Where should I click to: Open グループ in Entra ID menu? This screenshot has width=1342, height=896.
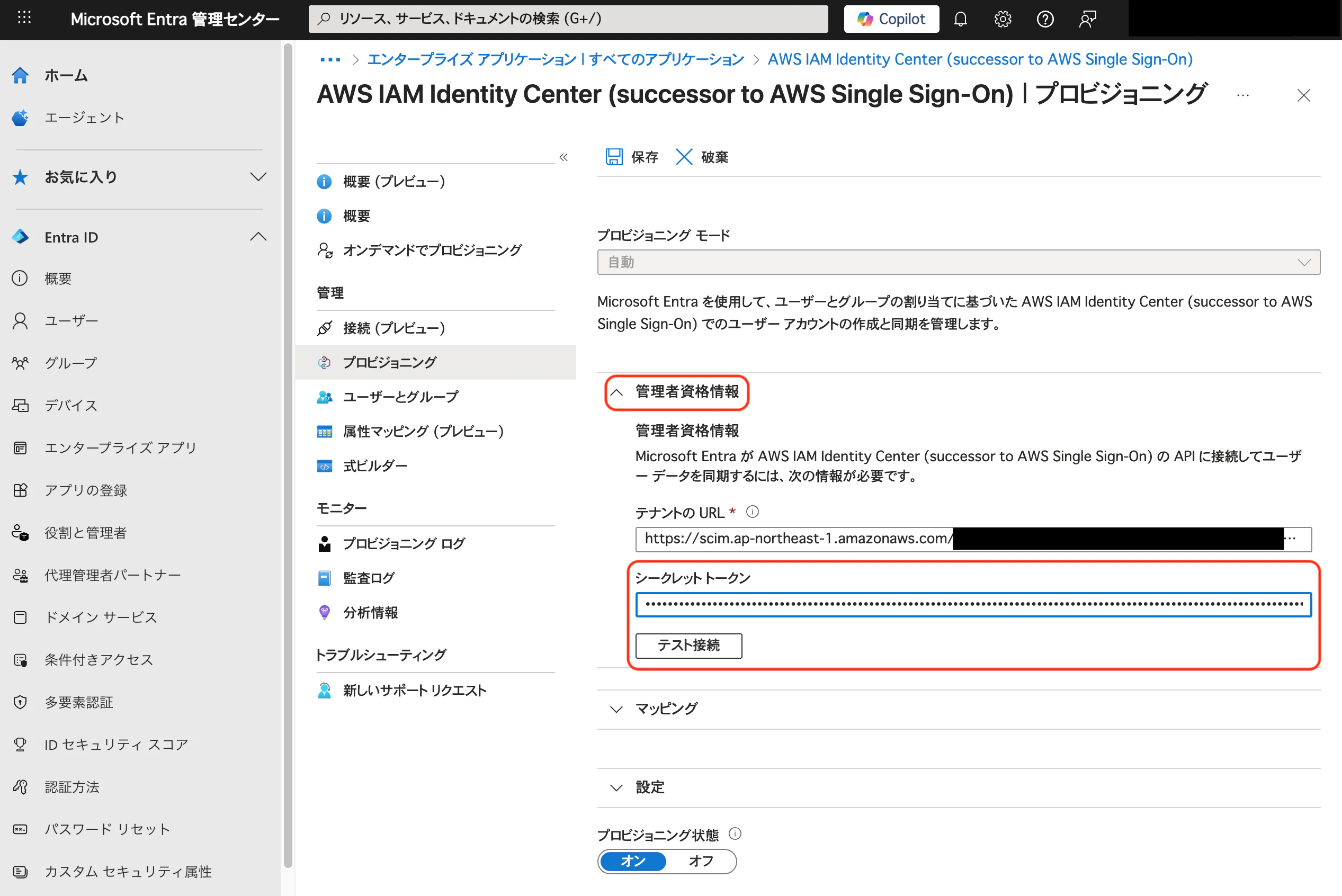click(x=71, y=363)
